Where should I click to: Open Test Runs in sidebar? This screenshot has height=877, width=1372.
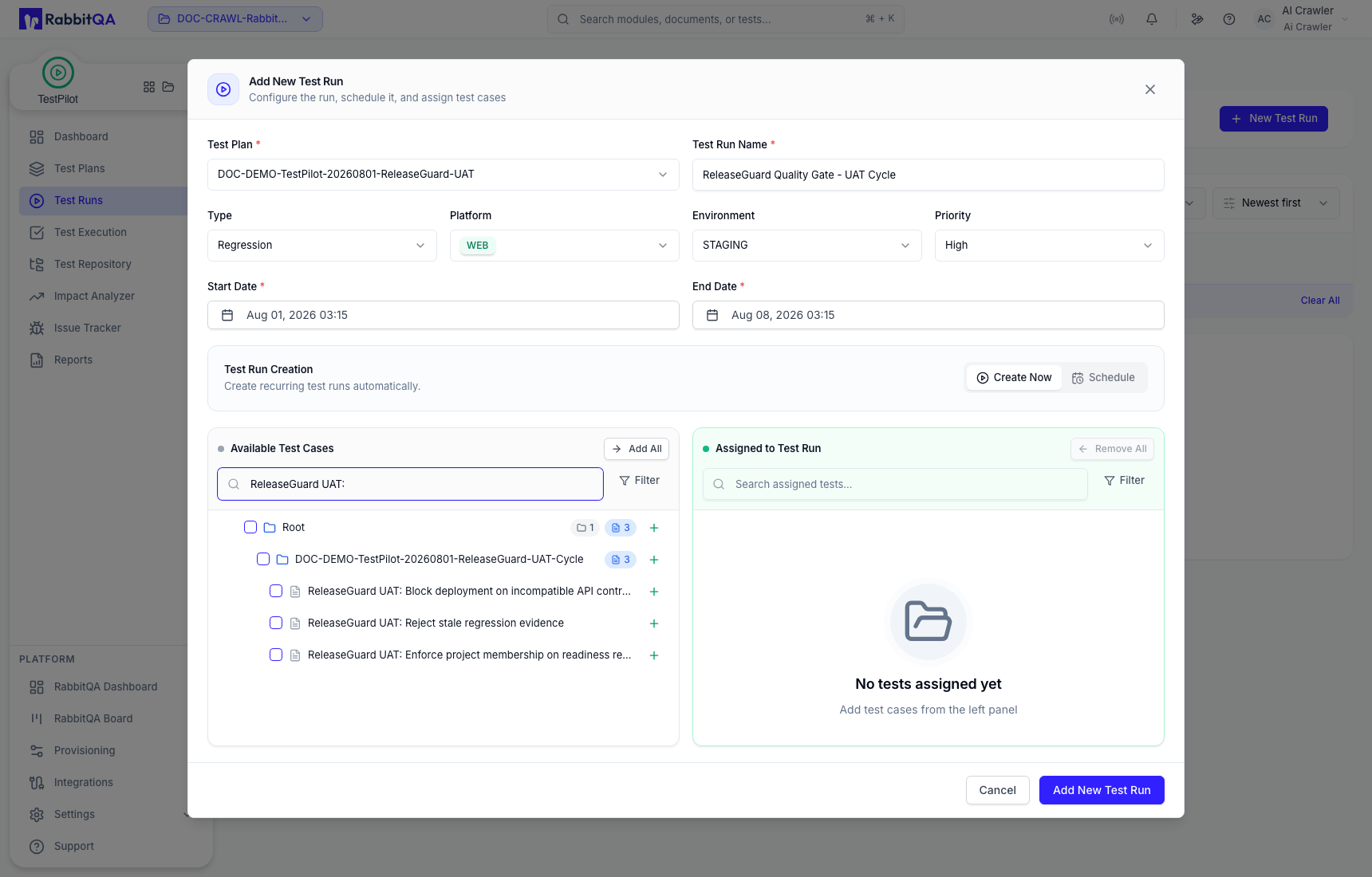pyautogui.click(x=104, y=201)
